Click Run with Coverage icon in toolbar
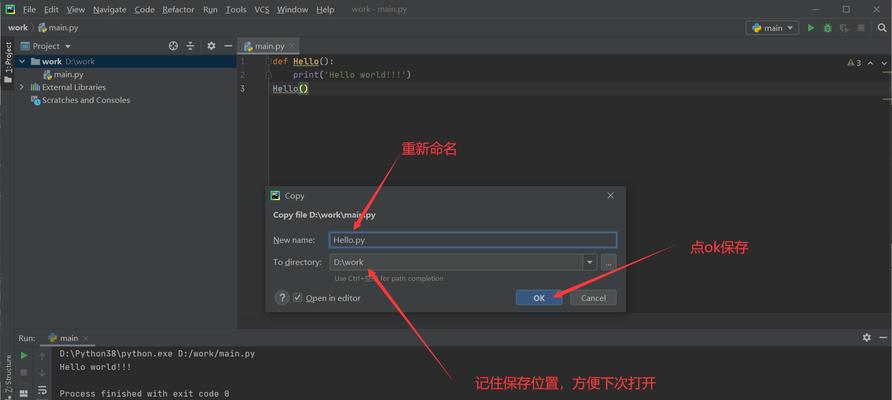The image size is (892, 400). click(844, 27)
